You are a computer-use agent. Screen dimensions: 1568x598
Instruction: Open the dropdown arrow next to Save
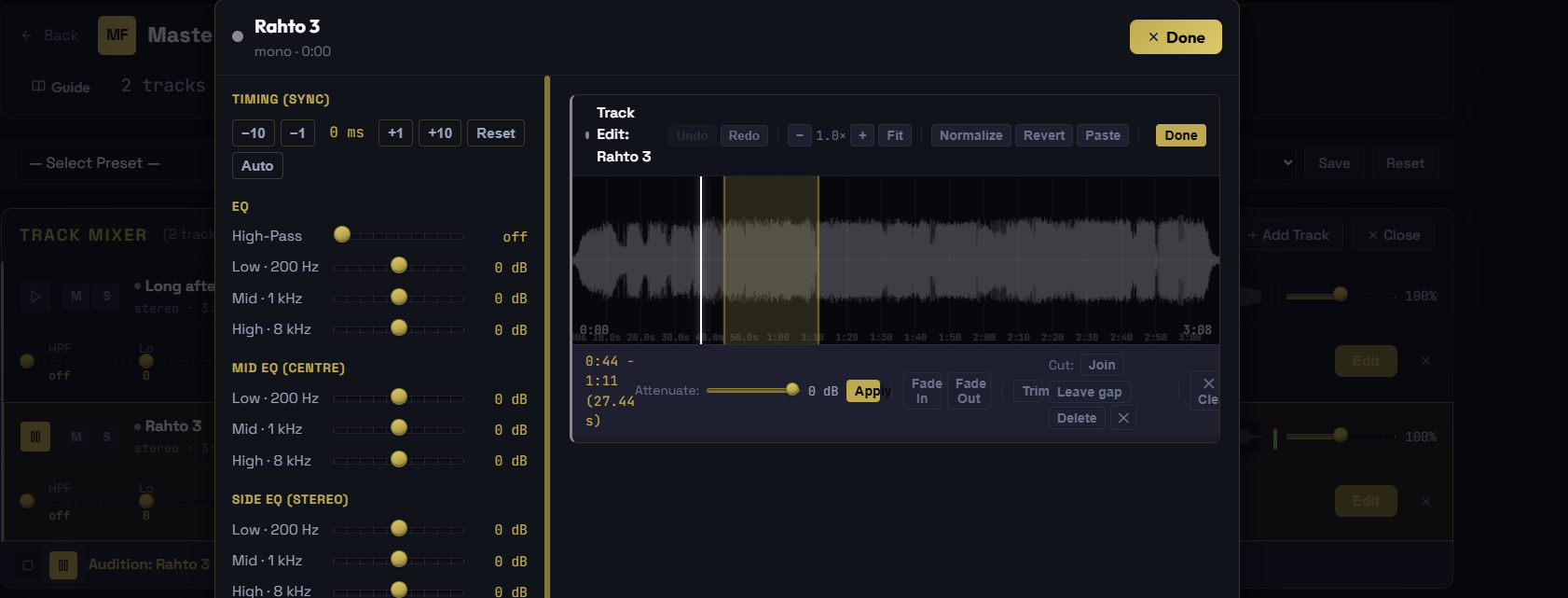tap(1287, 162)
